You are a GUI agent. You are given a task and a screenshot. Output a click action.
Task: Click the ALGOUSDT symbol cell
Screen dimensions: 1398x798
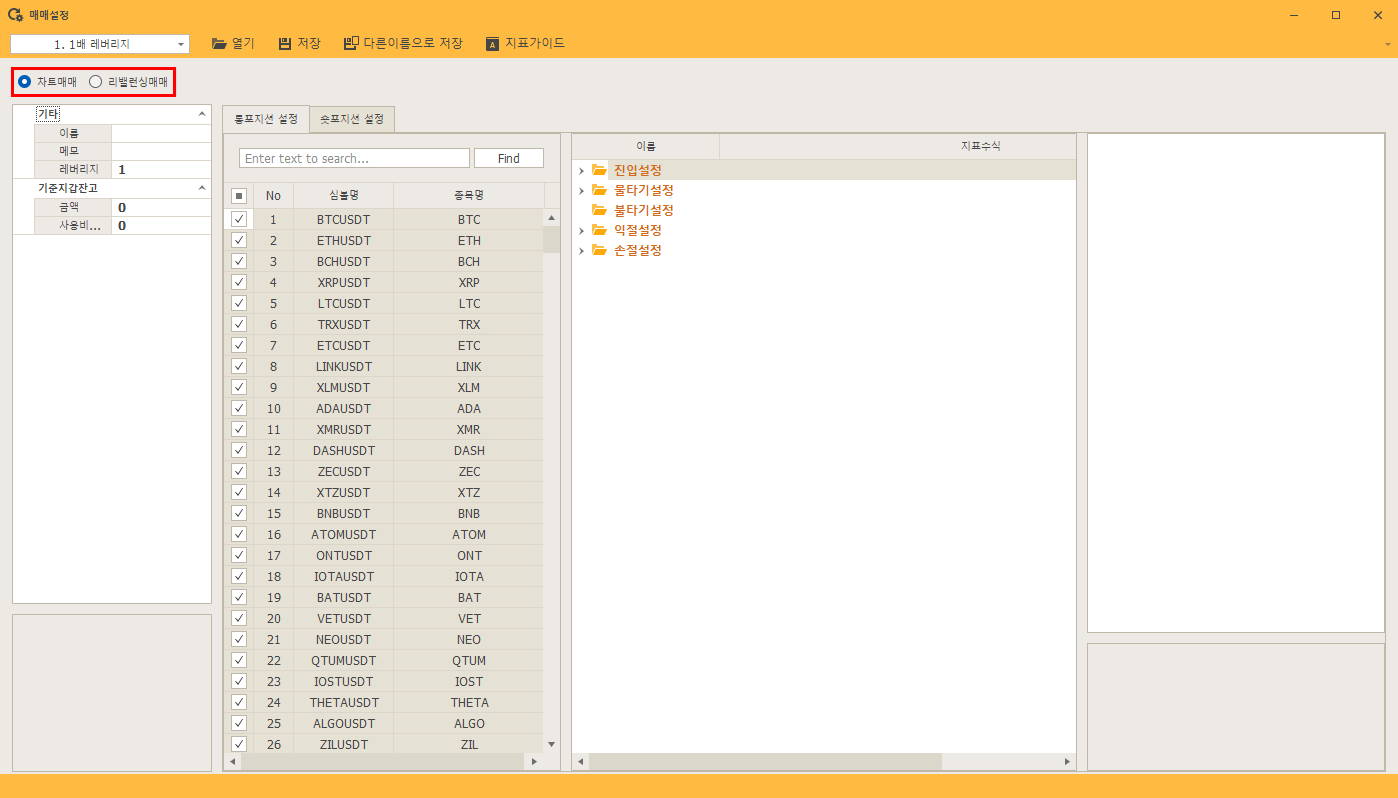pos(344,723)
